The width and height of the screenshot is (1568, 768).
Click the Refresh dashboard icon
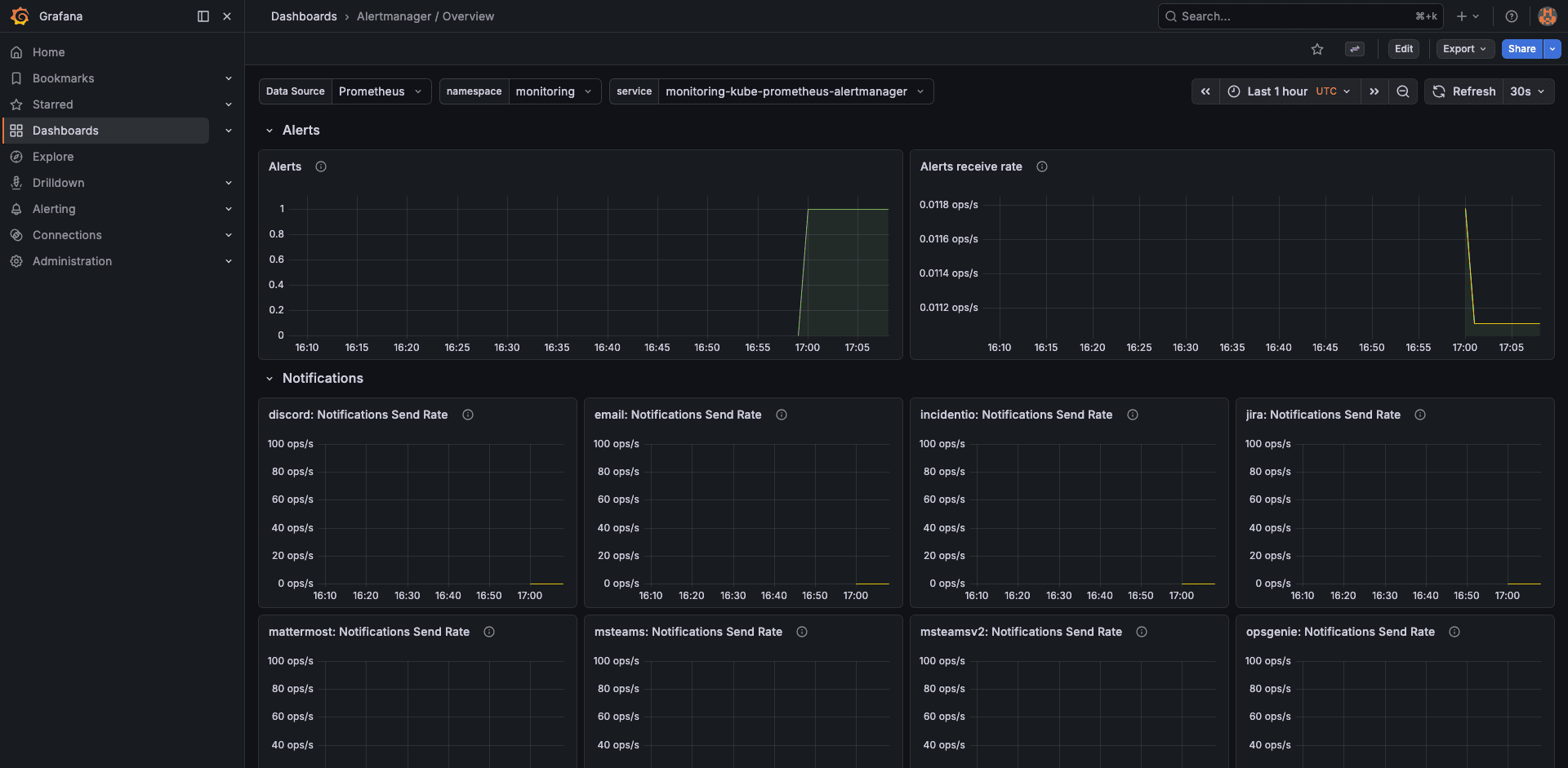pos(1438,91)
